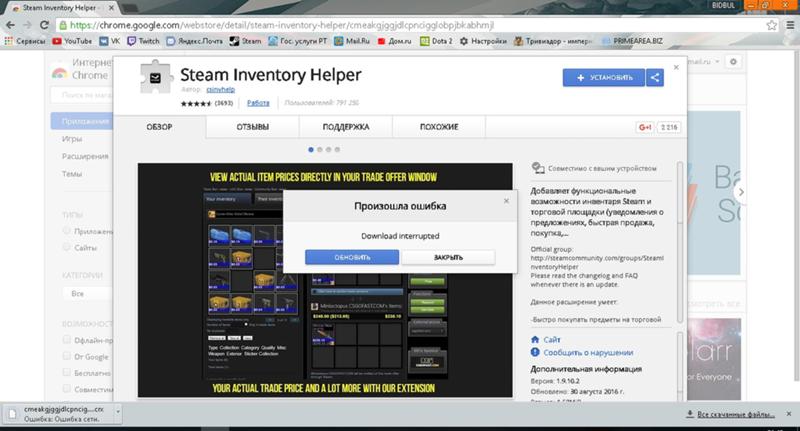This screenshot has width=800, height=431.
Task: Open the category Все dropdown
Action: click(88, 294)
